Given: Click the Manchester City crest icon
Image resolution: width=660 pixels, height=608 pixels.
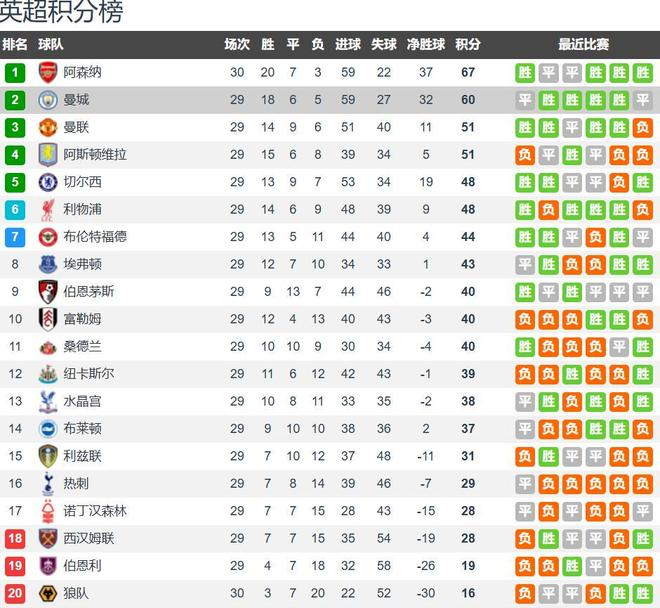Looking at the screenshot, I should tap(47, 100).
